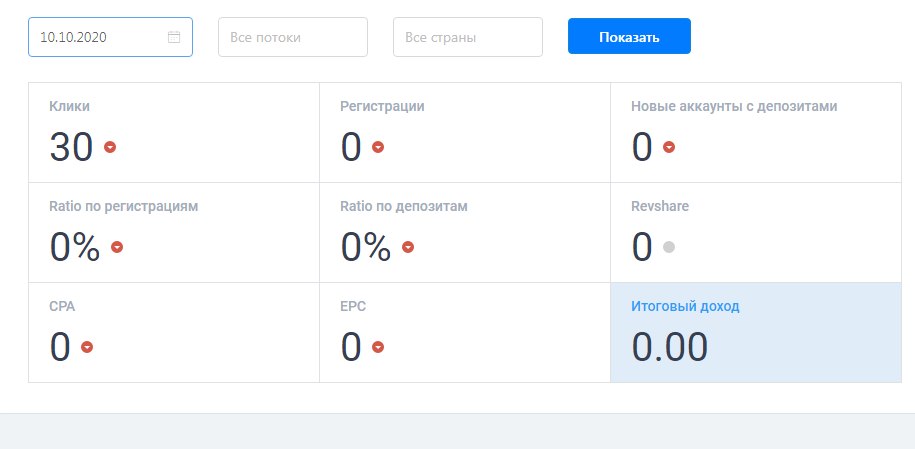Click the 0% value under Ratio по депозитам
The width and height of the screenshot is (915, 449).
(x=366, y=247)
